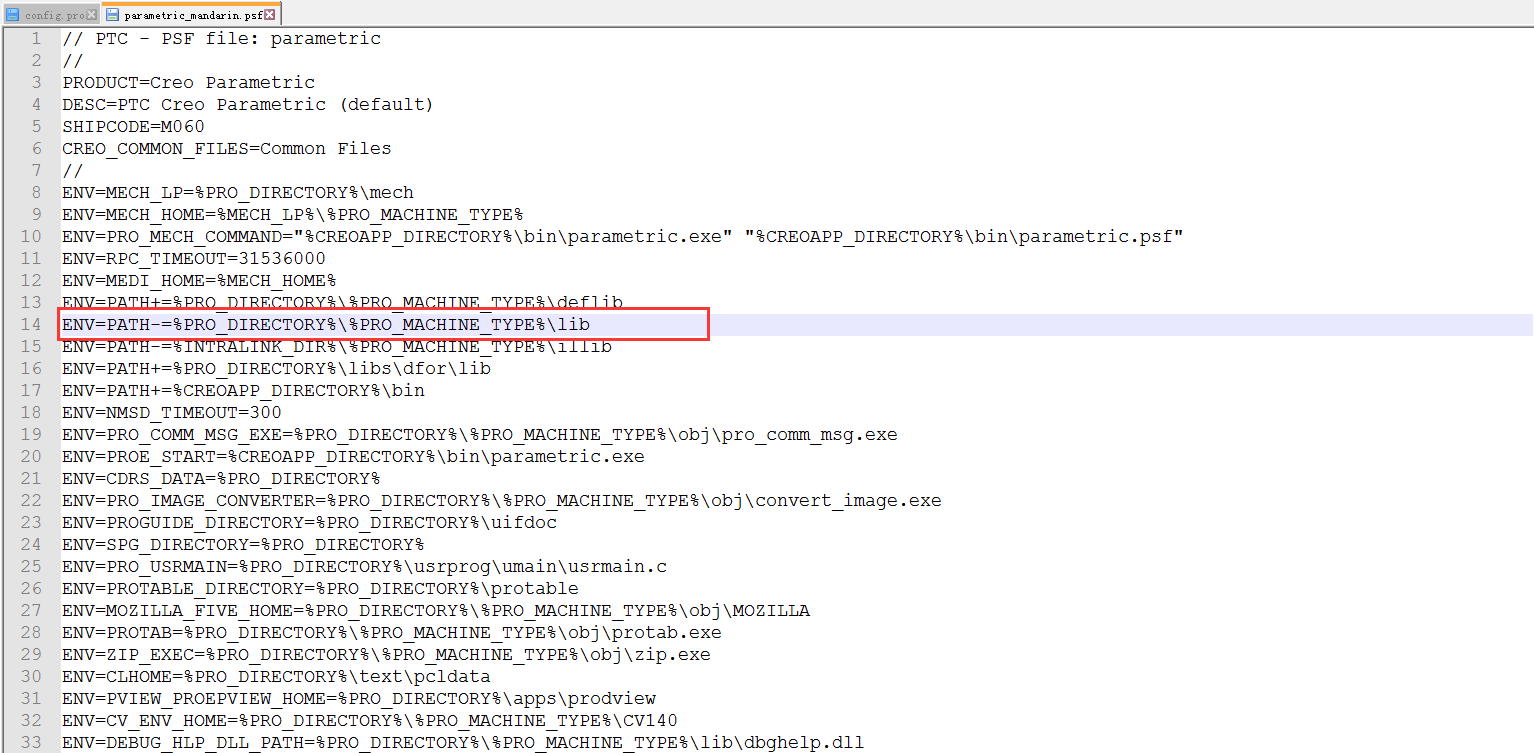Screen dimensions: 1534x753
Task: Click the ENV=RPC_TIMEOUT=31536000 line
Action: coord(194,259)
